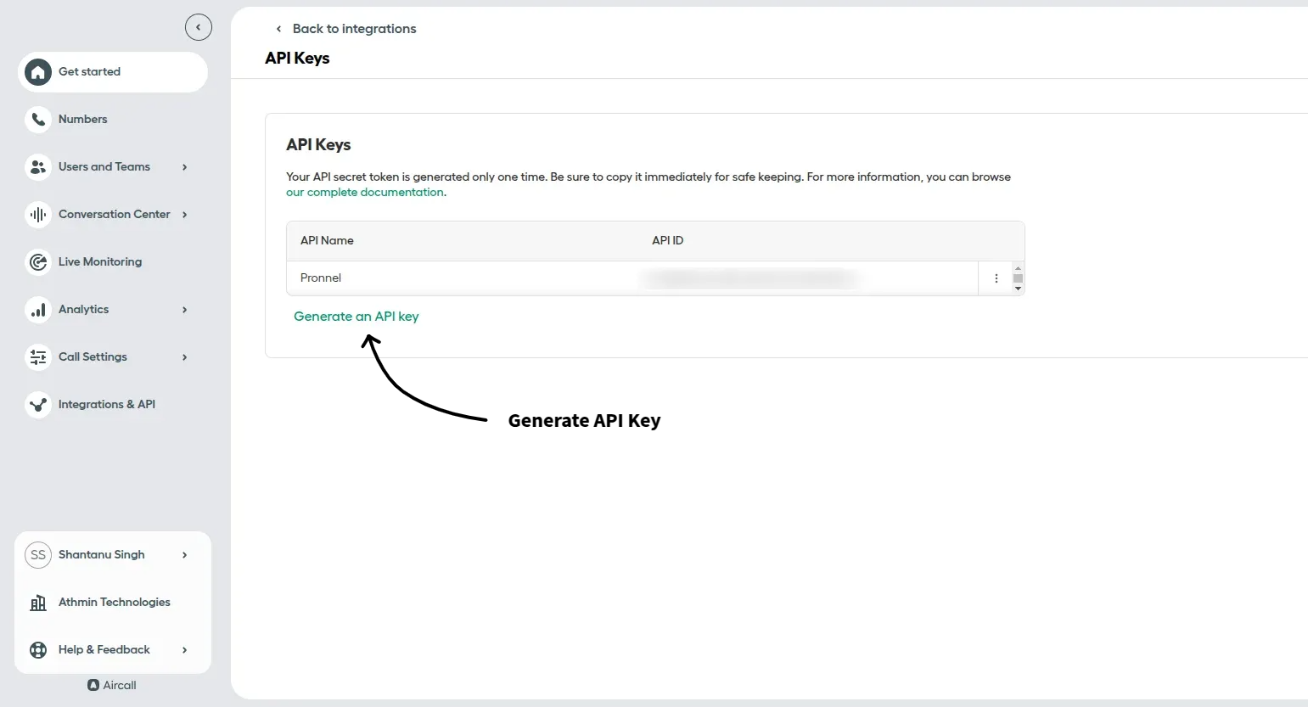Click the scrollbar down arrow beside the table
The height and width of the screenshot is (707, 1308).
point(1018,290)
